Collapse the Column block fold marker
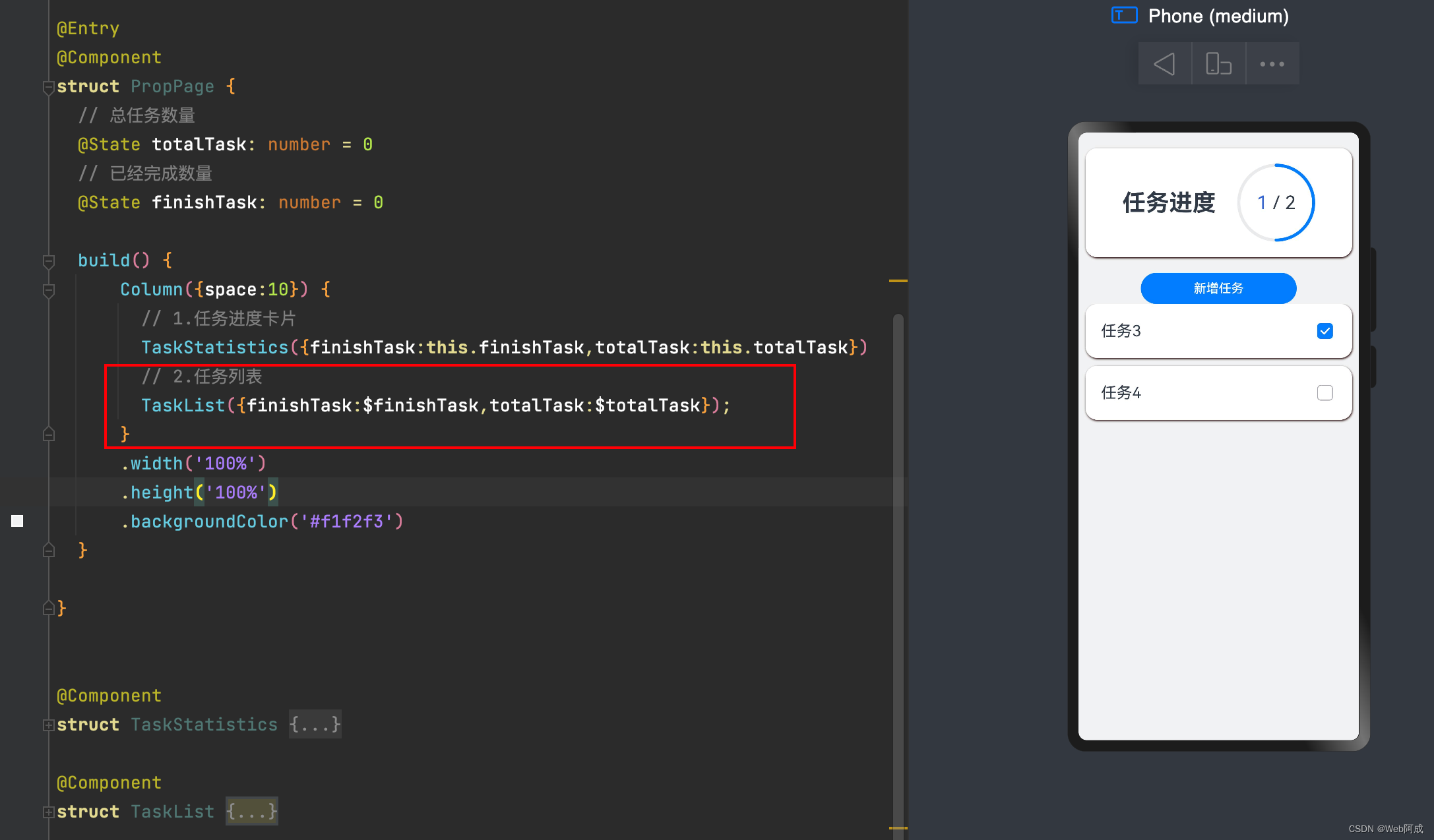This screenshot has width=1434, height=840. [x=48, y=290]
